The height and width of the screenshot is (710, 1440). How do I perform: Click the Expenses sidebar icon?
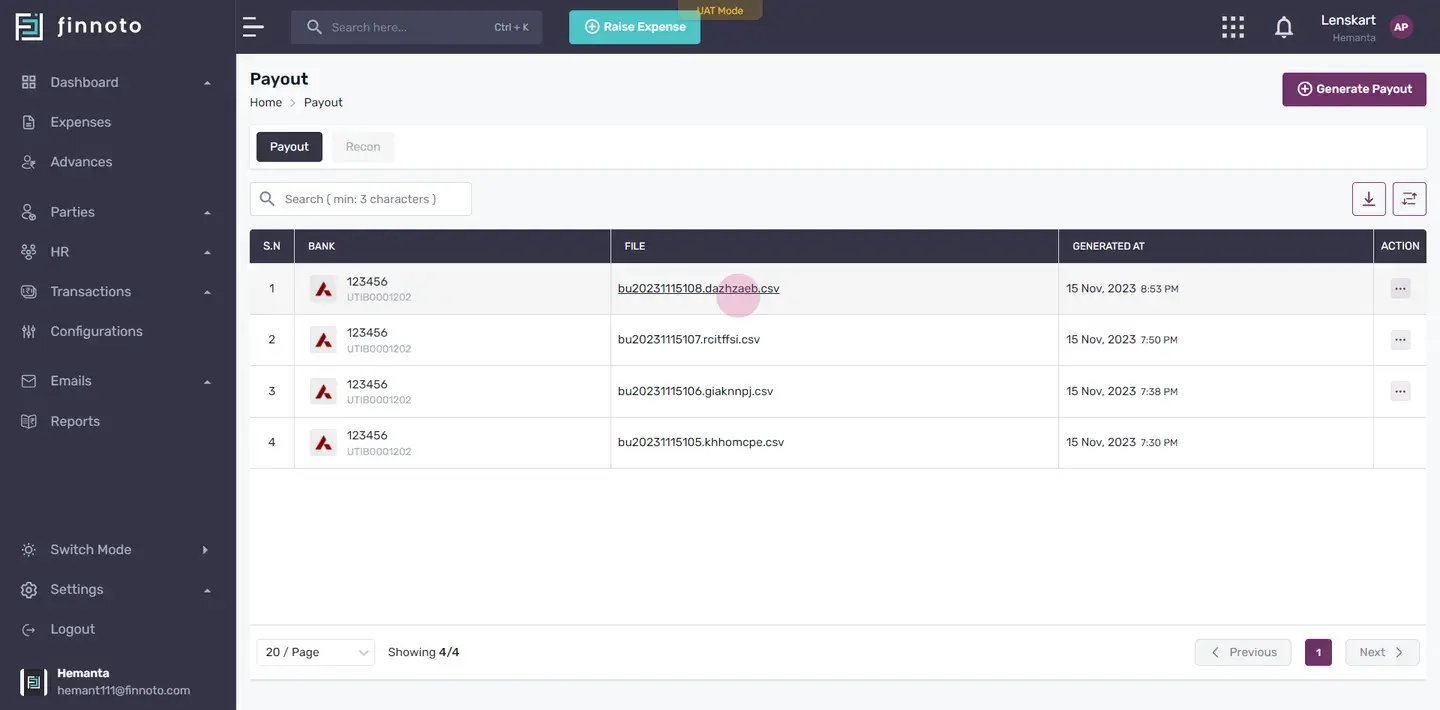pyautogui.click(x=29, y=122)
